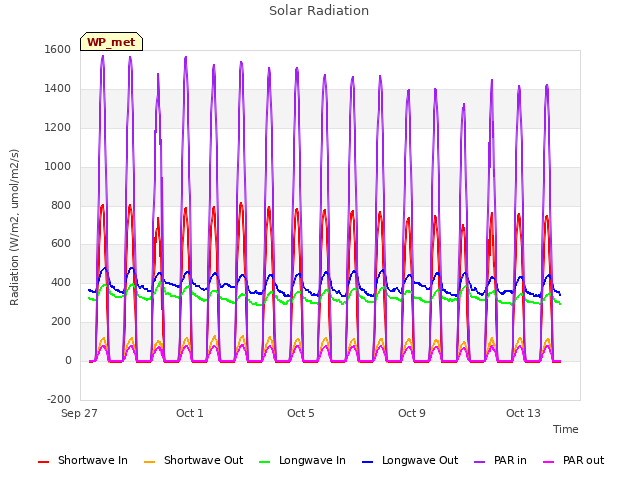
Task: Click the red Shortwave In legend swatch
Action: coord(43,462)
